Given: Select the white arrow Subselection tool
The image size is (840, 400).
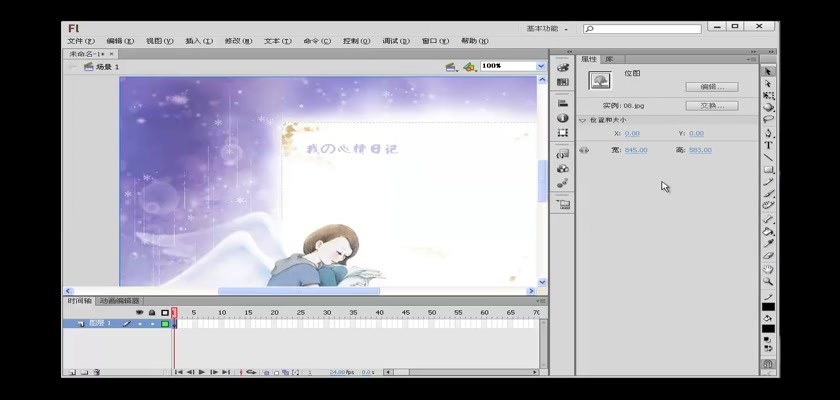Looking at the screenshot, I should [x=768, y=84].
